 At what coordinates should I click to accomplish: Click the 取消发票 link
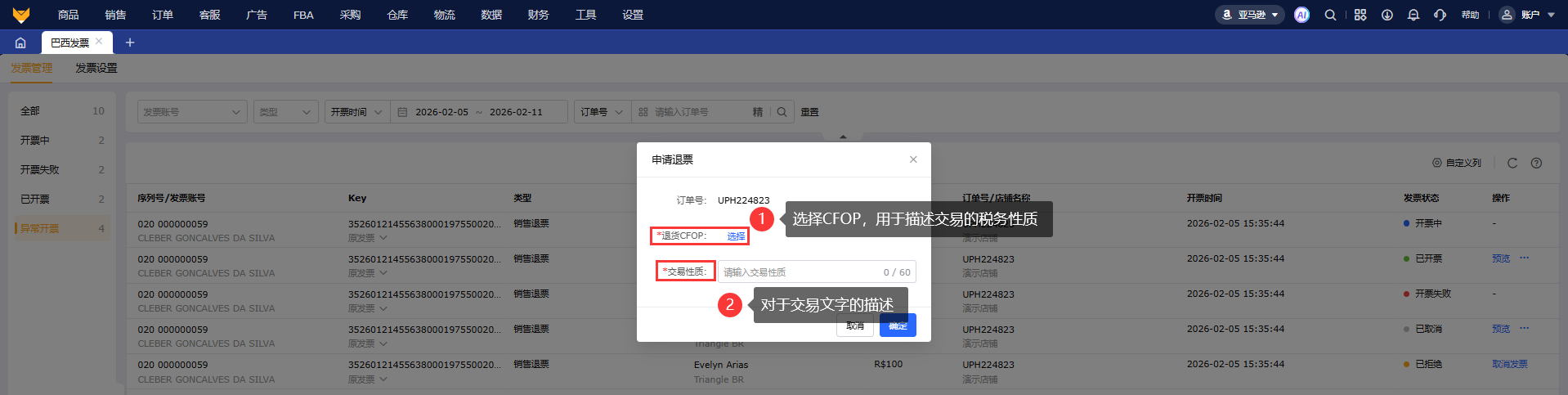(x=1510, y=364)
